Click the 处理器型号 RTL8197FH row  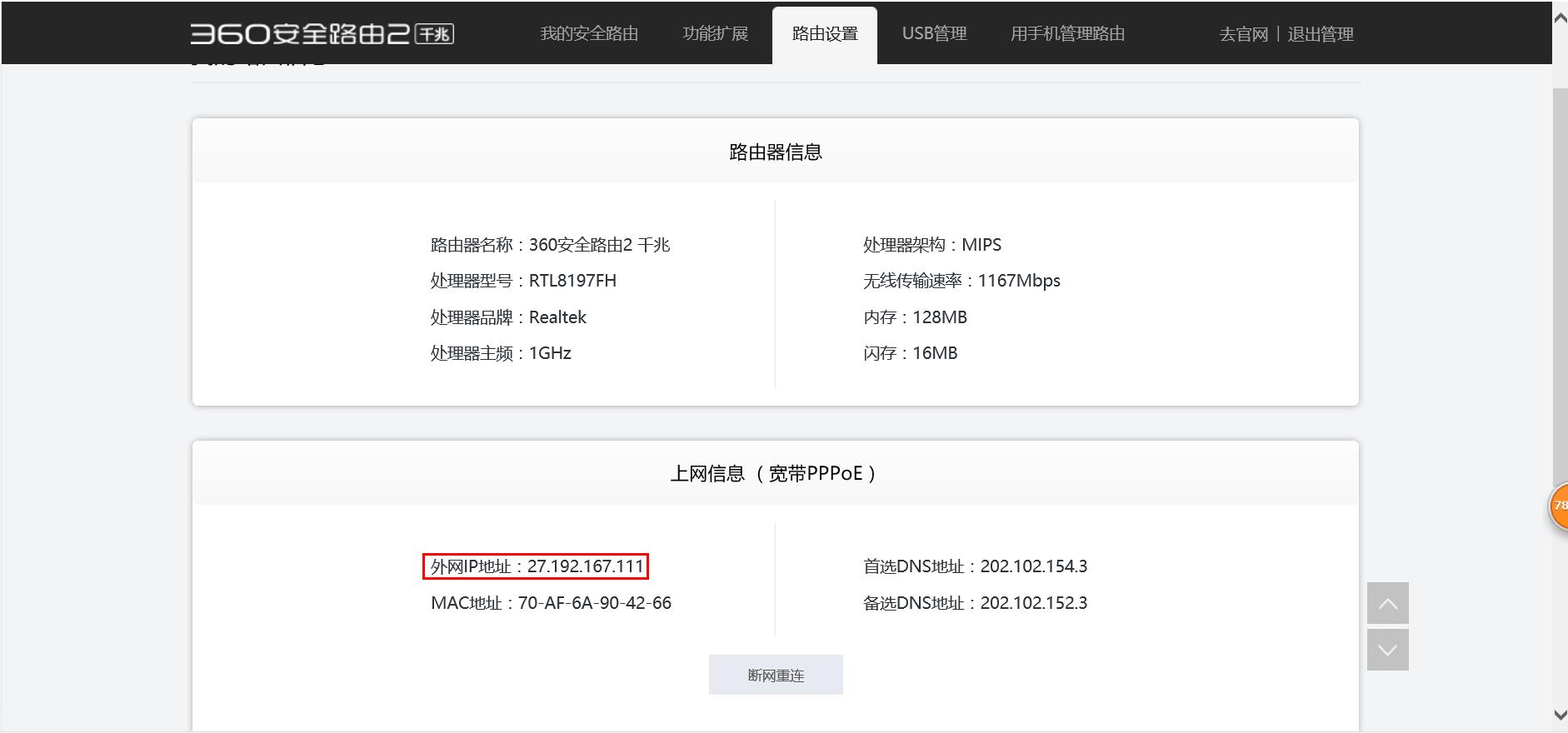pyautogui.click(x=523, y=281)
